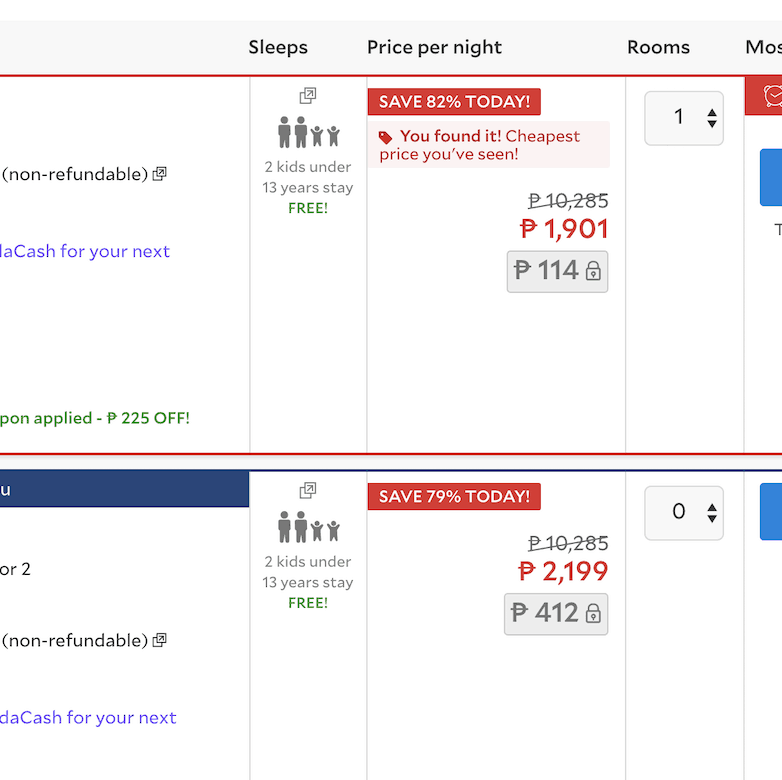782x780 pixels.
Task: Select the ₱2,199 discounted price
Action: pos(564,571)
